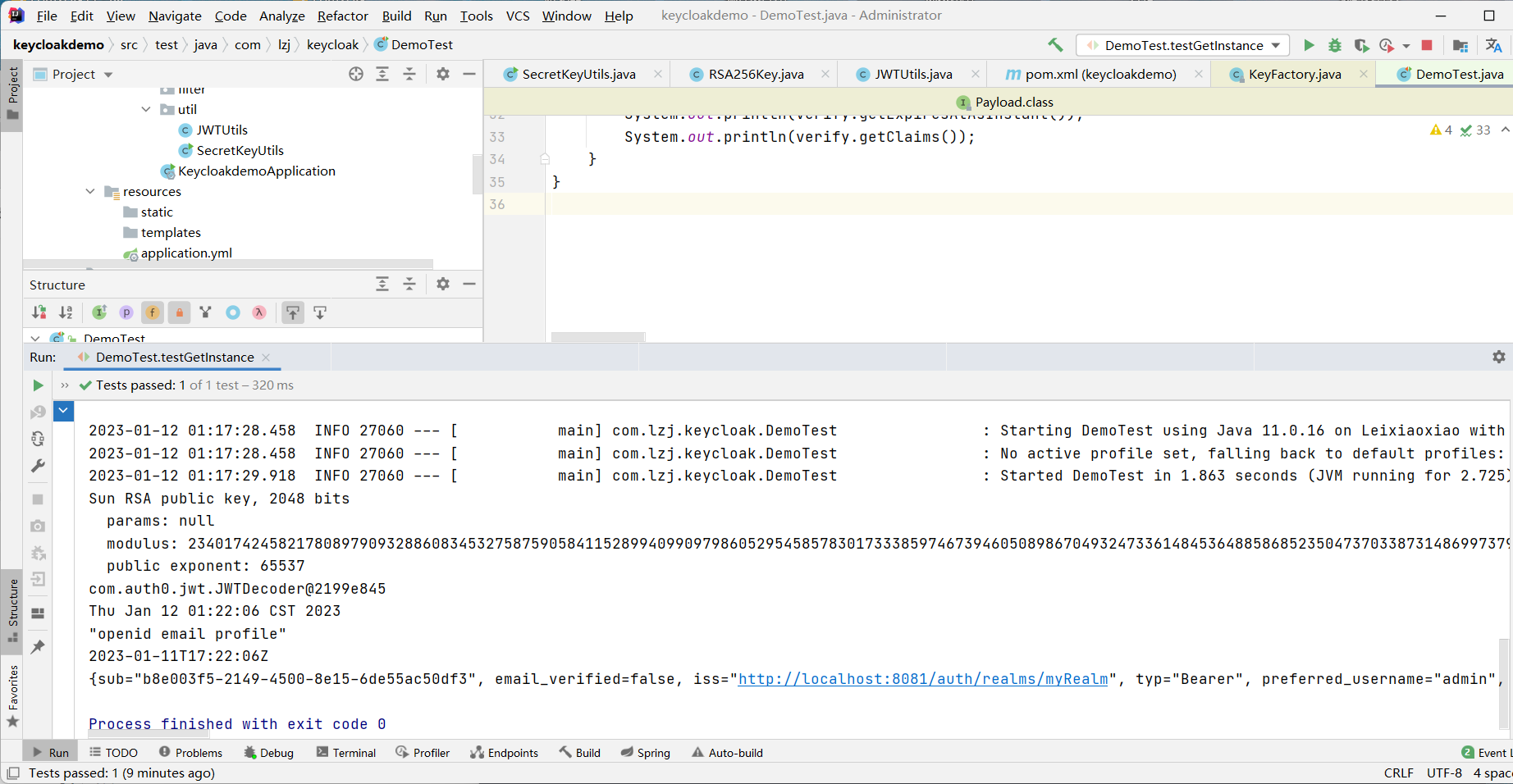This screenshot has height=784, width=1513.
Task: Rerun test in the Run panel
Action: point(38,385)
